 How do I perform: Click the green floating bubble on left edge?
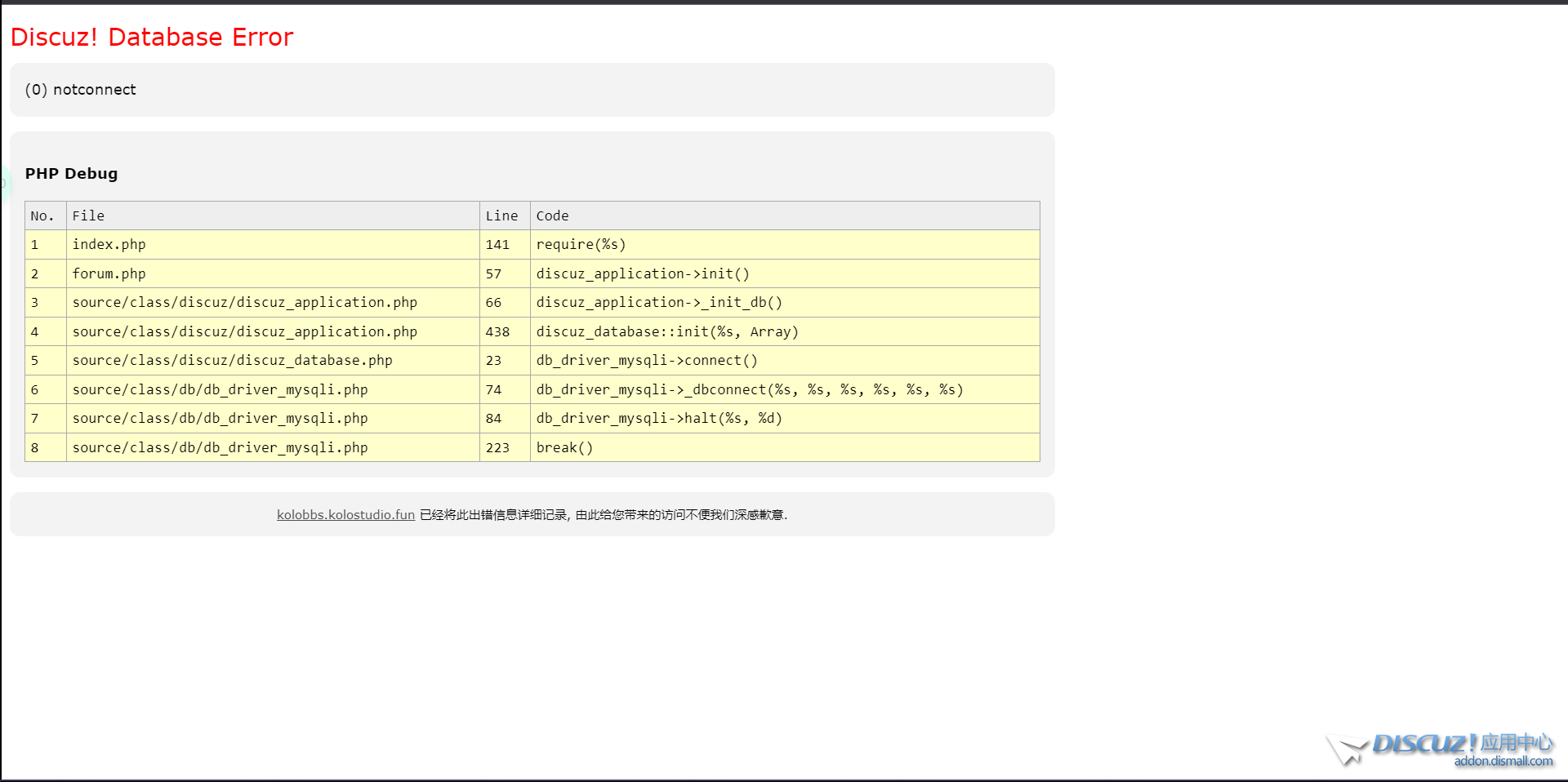tap(4, 183)
